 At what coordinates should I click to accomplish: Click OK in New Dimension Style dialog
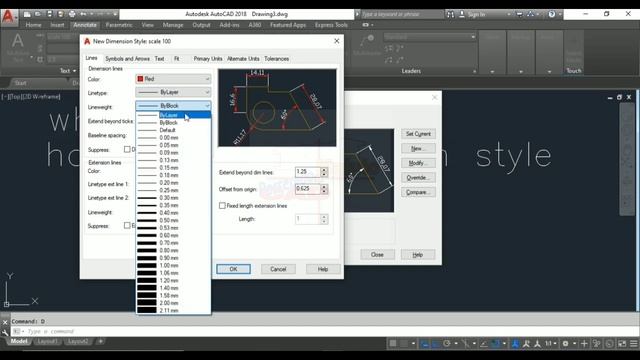click(x=233, y=269)
